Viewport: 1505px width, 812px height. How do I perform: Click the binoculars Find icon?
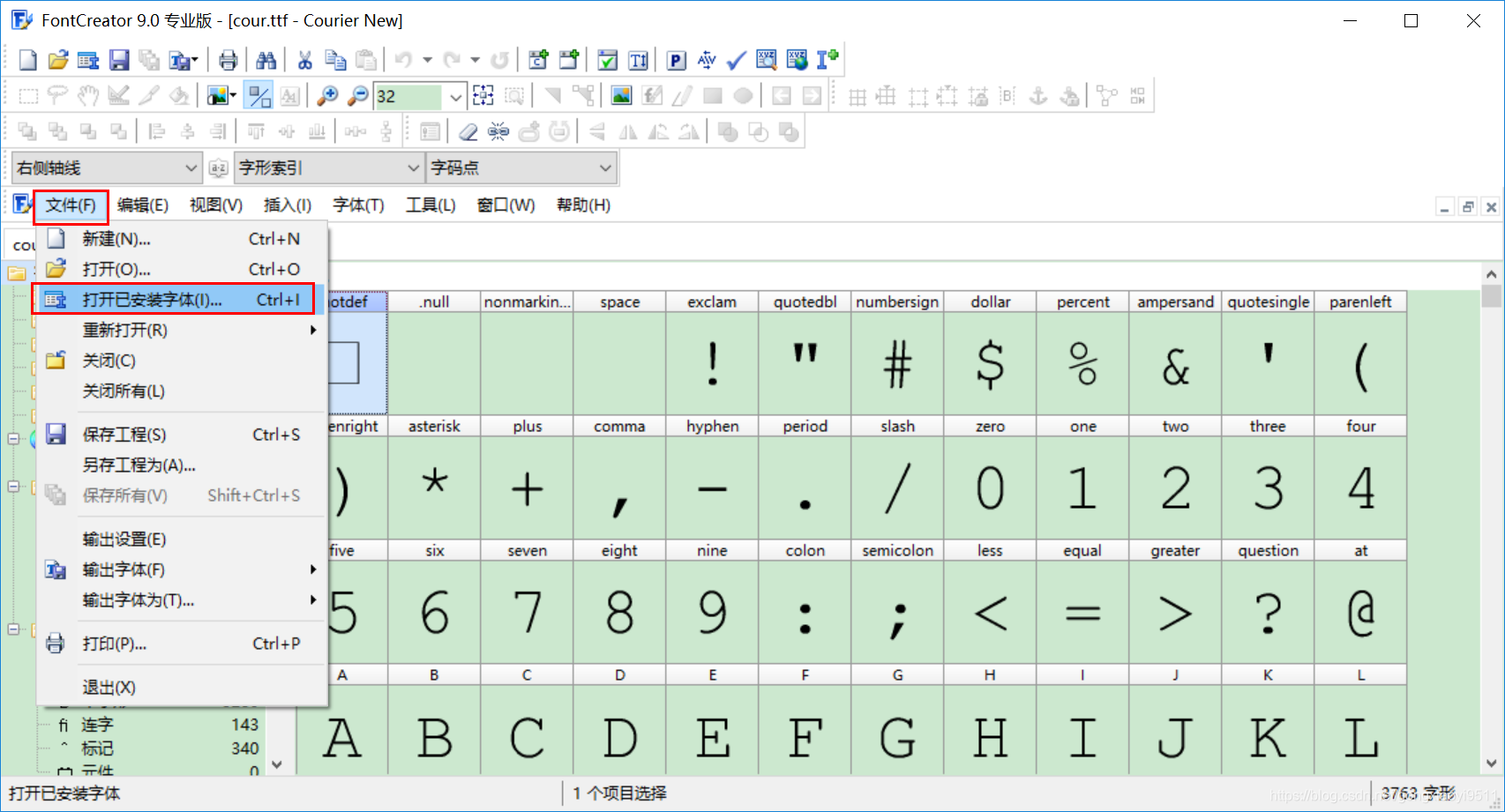click(x=266, y=60)
